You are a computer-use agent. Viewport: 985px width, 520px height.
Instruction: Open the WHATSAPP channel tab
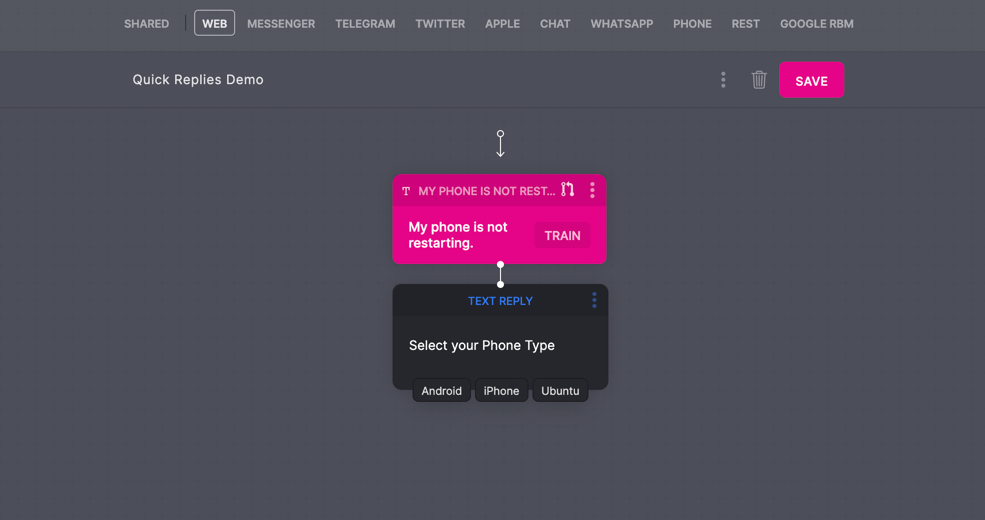point(622,24)
